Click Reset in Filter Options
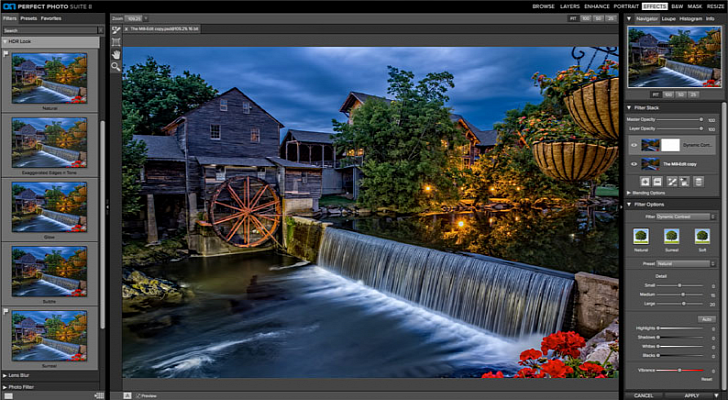The height and width of the screenshot is (400, 728). [x=706, y=379]
